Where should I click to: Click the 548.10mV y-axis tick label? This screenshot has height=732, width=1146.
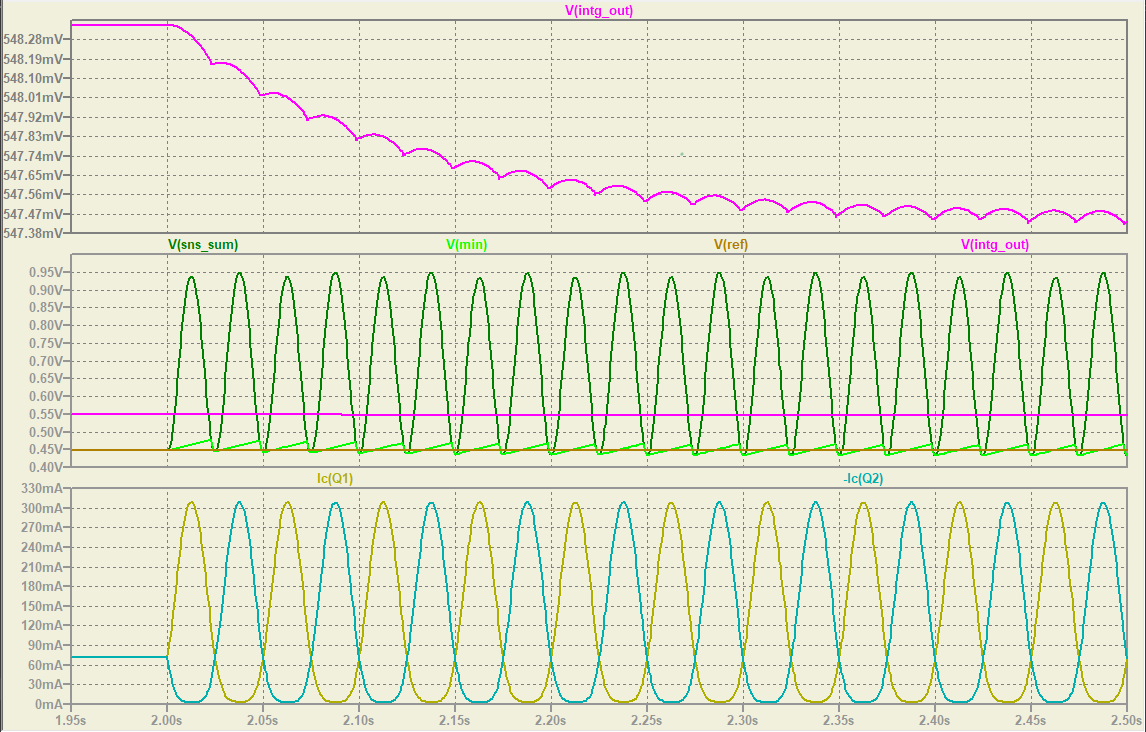(x=33, y=78)
